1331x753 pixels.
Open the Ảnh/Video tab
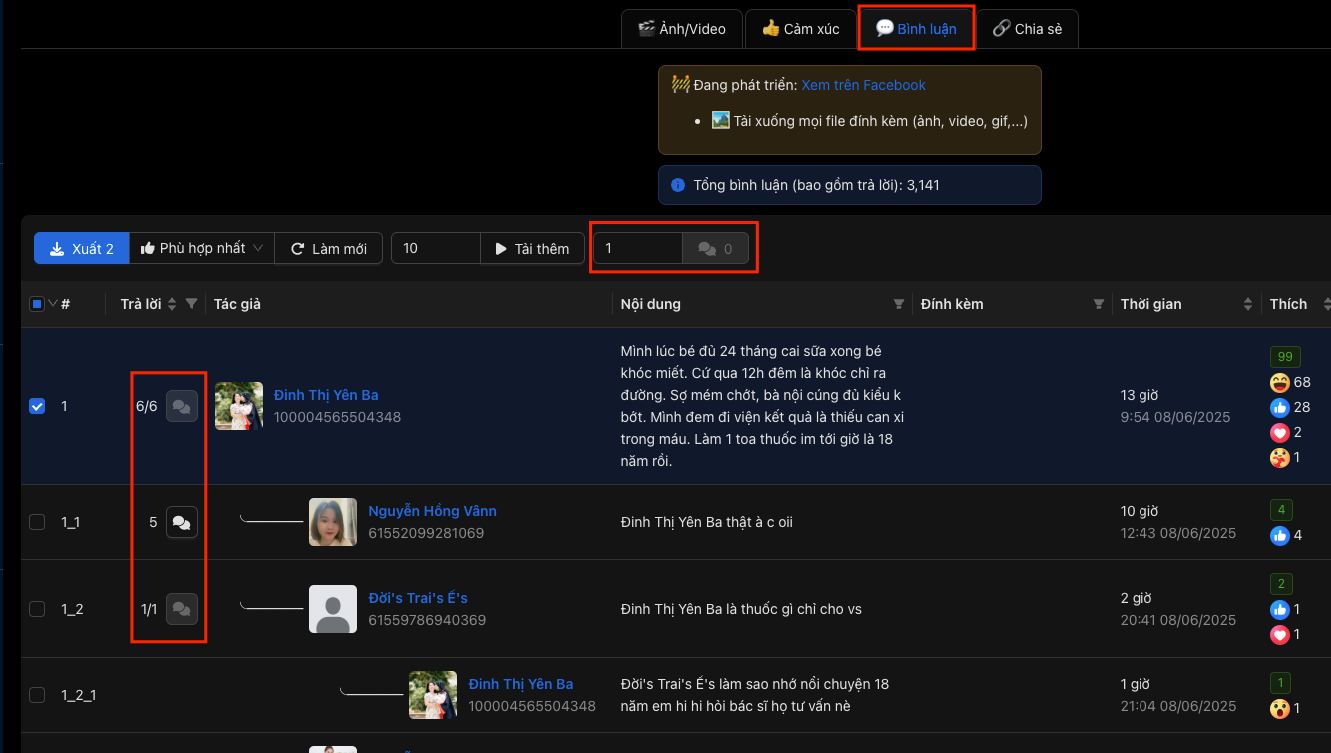[x=682, y=29]
